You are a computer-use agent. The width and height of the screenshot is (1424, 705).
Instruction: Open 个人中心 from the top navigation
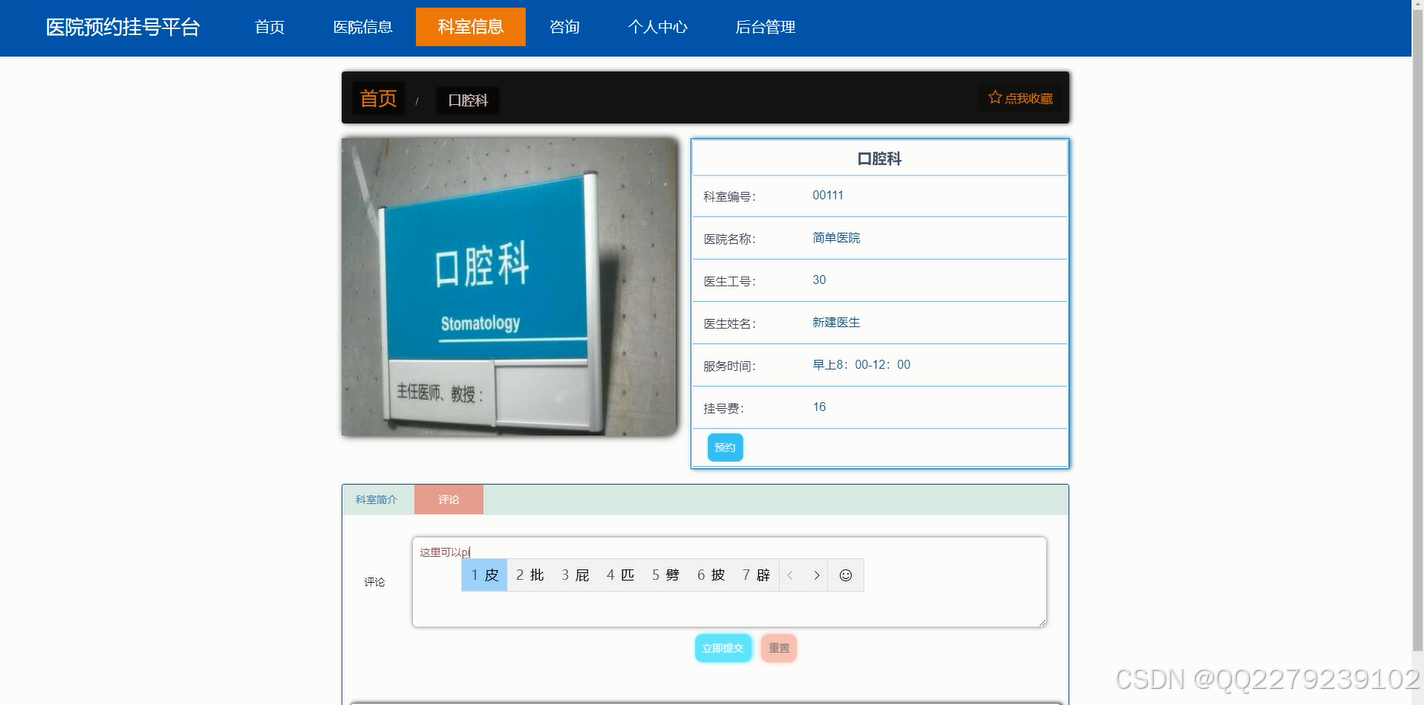coord(657,27)
